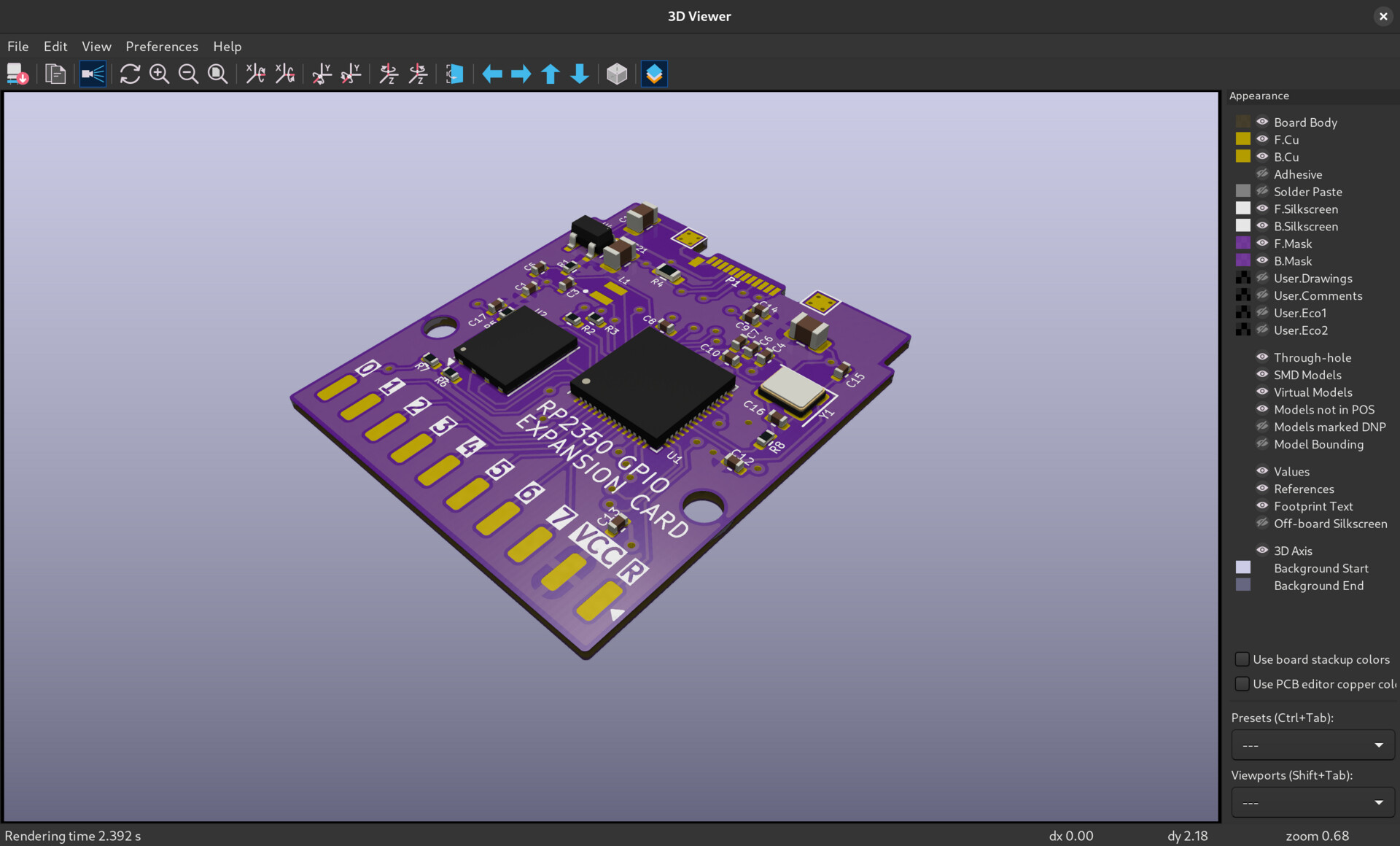Screen dimensions: 1400x846
Task: Click the Export image icon in the toolbar
Action: [x=17, y=74]
